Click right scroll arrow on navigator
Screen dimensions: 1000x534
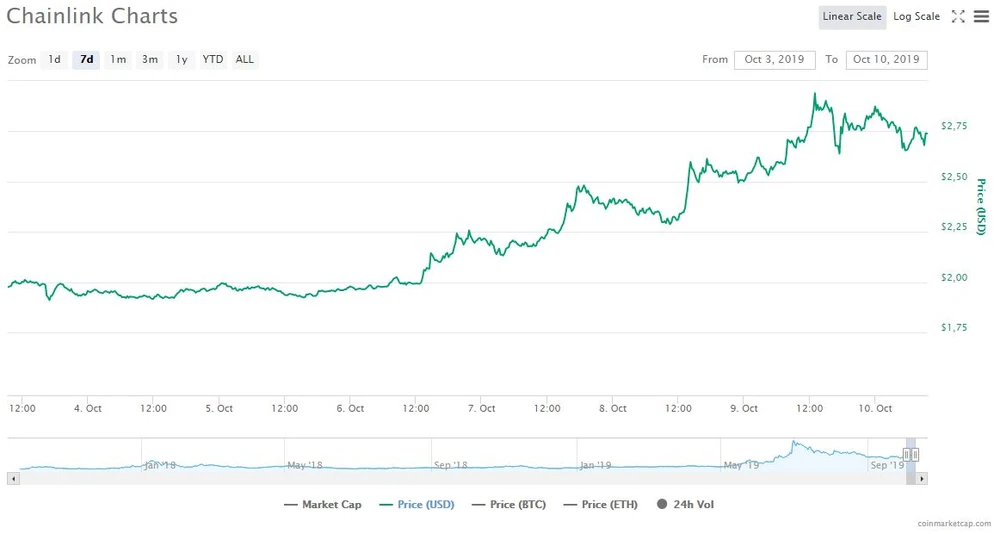pyautogui.click(x=922, y=478)
